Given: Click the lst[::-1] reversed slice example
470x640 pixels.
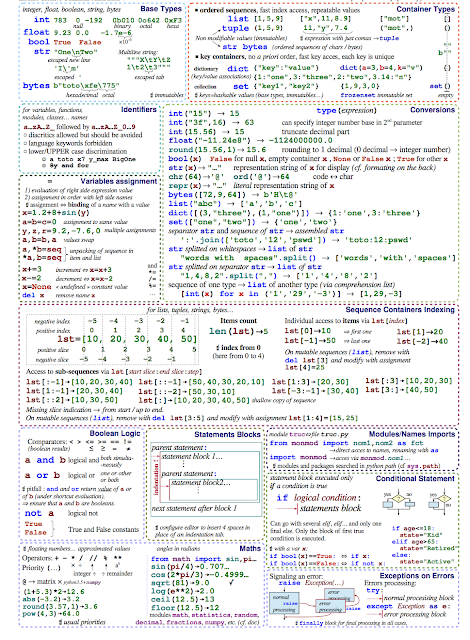Looking at the screenshot, I should pyautogui.click(x=202, y=382).
